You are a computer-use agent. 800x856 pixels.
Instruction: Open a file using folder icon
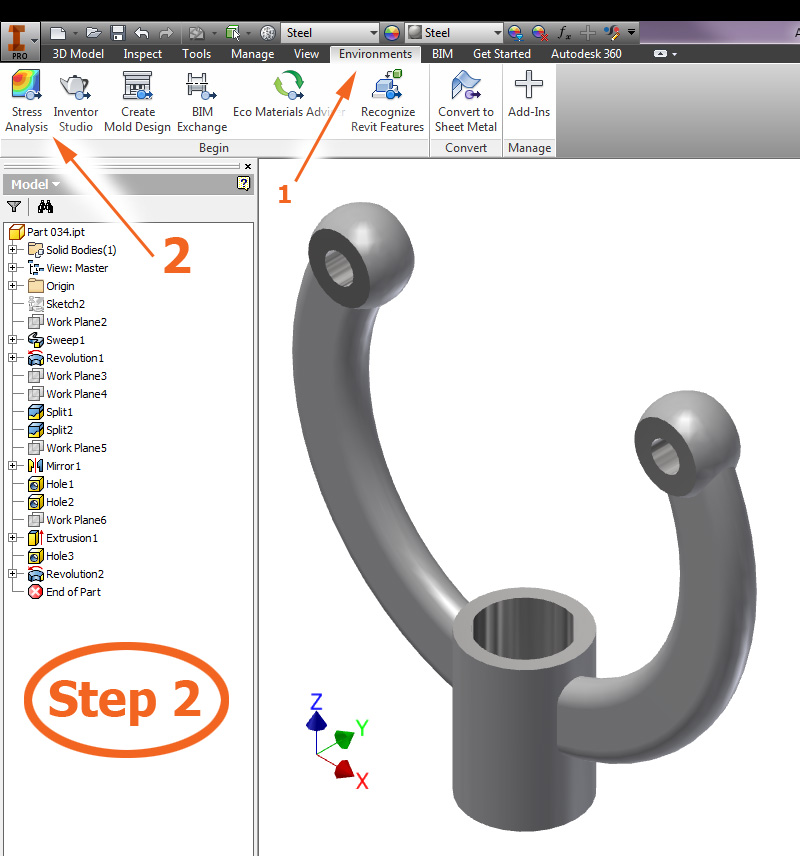pyautogui.click(x=93, y=33)
